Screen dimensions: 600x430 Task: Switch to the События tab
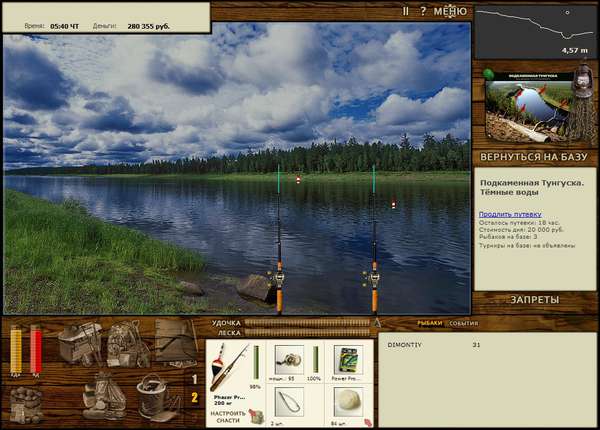click(464, 323)
